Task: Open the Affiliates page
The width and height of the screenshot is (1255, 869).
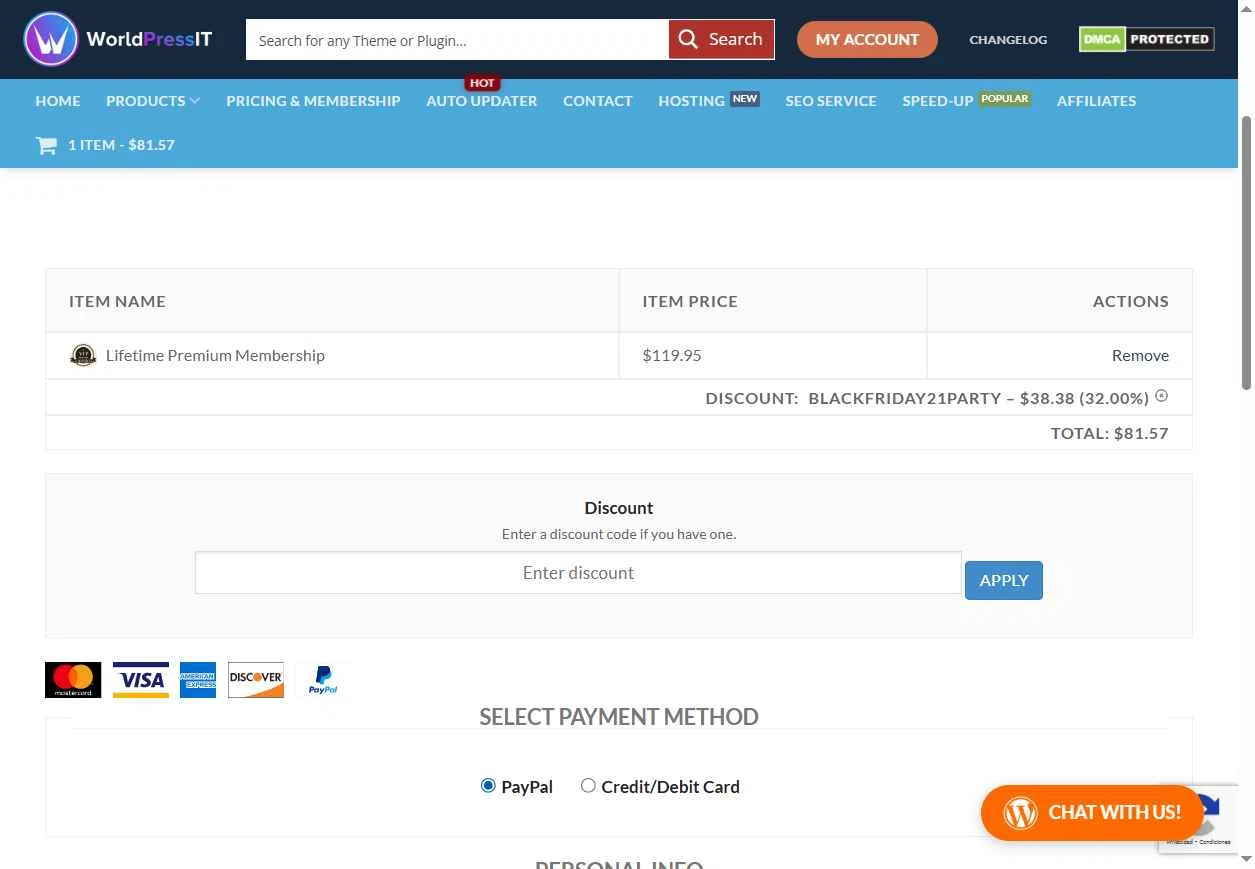Action: click(x=1096, y=101)
